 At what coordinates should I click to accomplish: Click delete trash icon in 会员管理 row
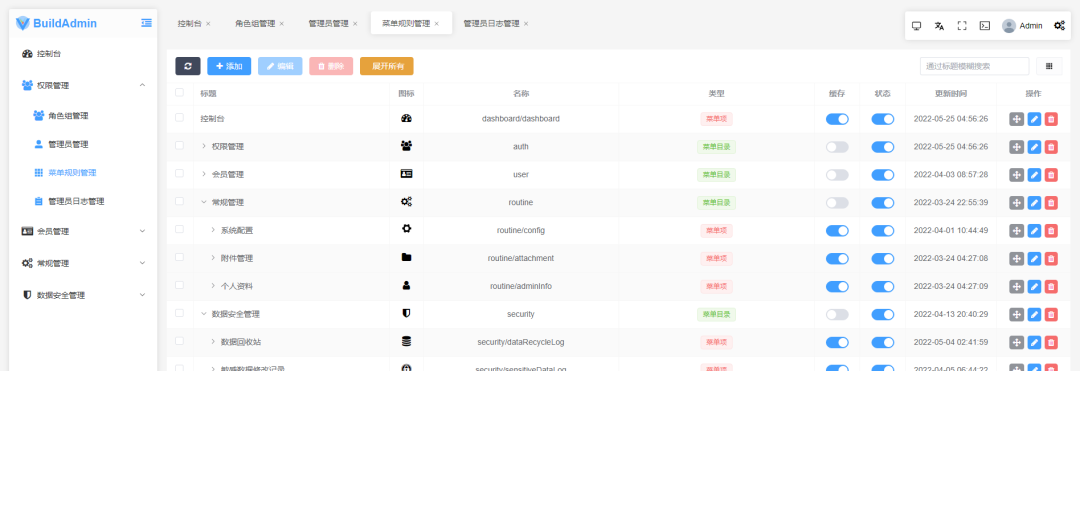click(1051, 175)
